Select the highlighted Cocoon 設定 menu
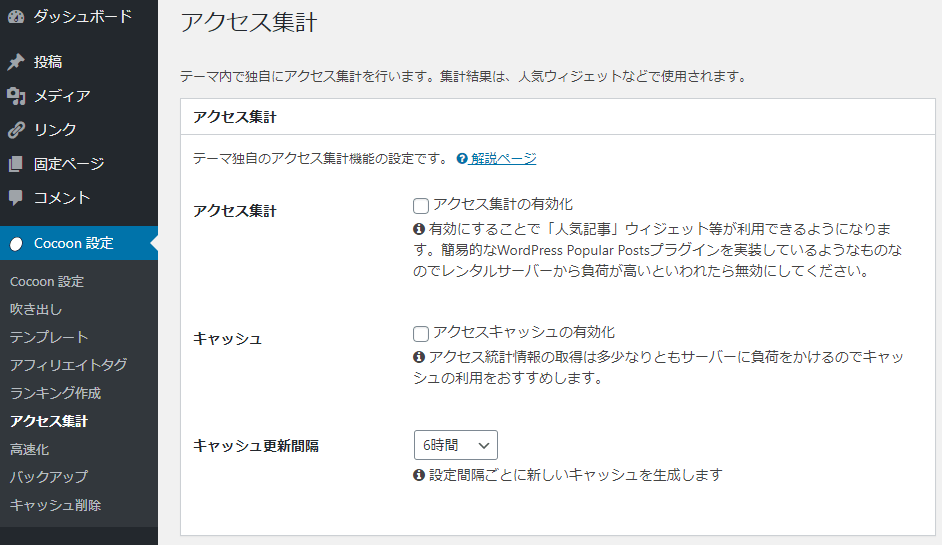The image size is (942, 545). click(x=79, y=243)
